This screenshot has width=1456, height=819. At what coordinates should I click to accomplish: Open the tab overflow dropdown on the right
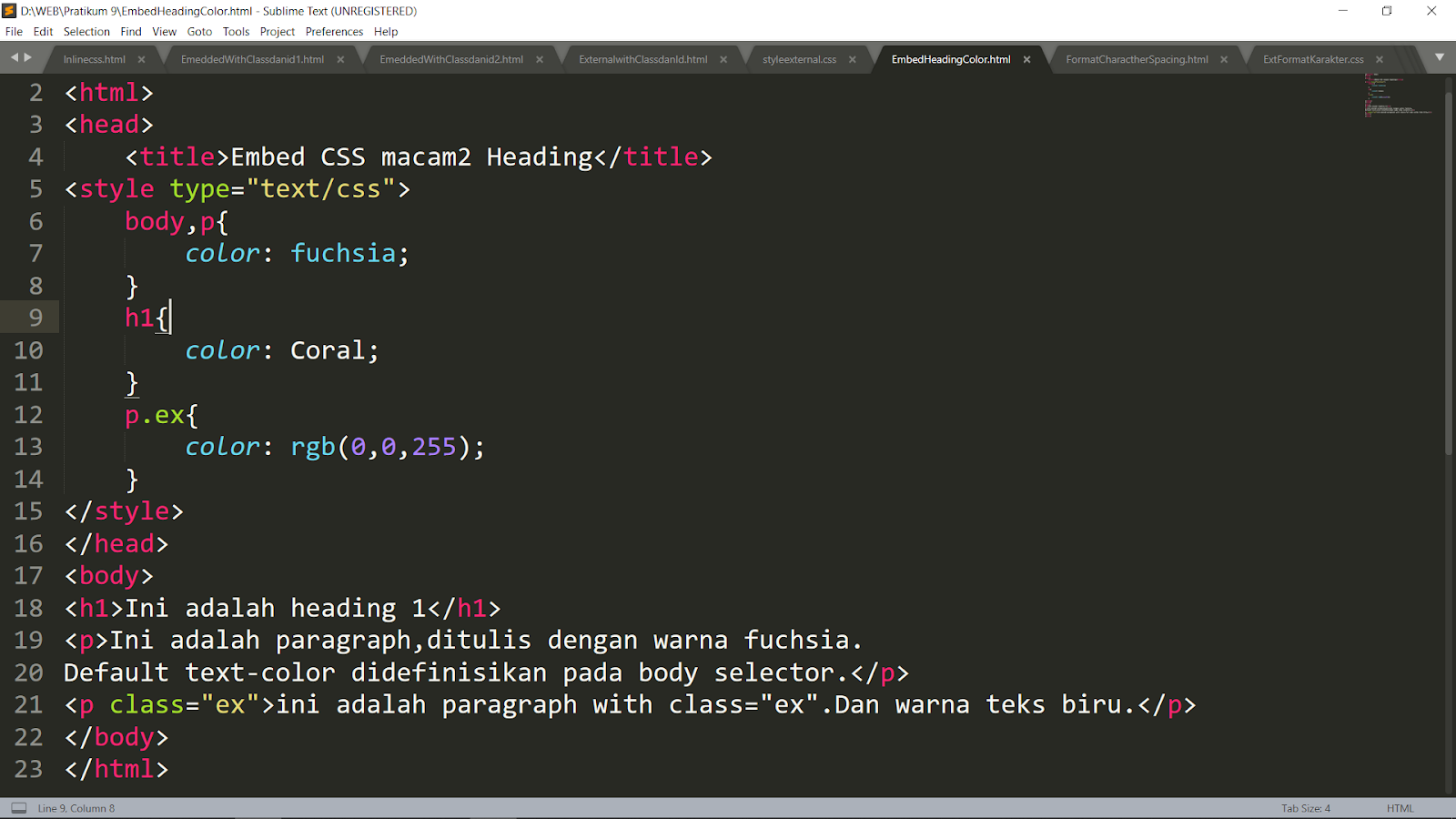pos(1441,57)
